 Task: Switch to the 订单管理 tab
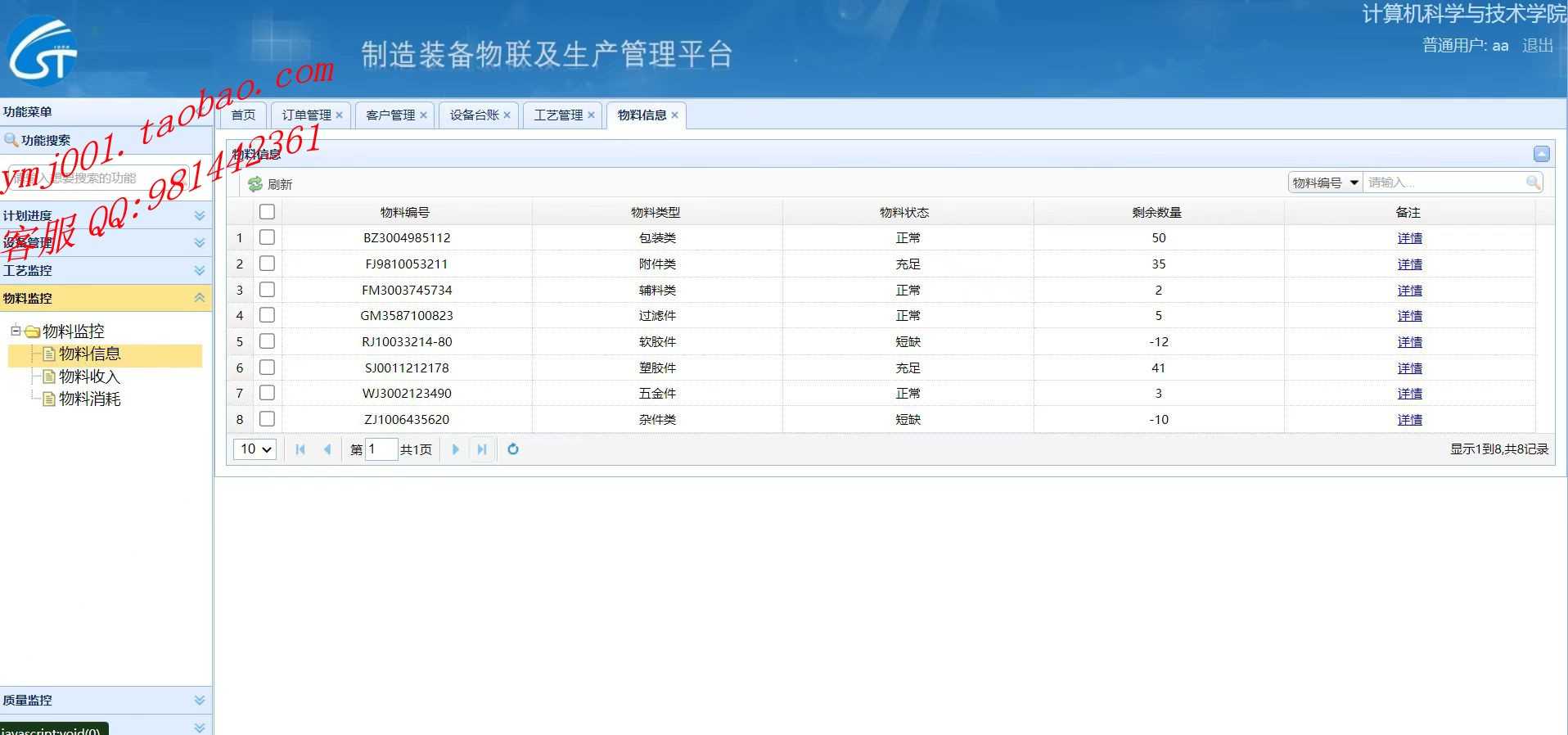point(307,115)
